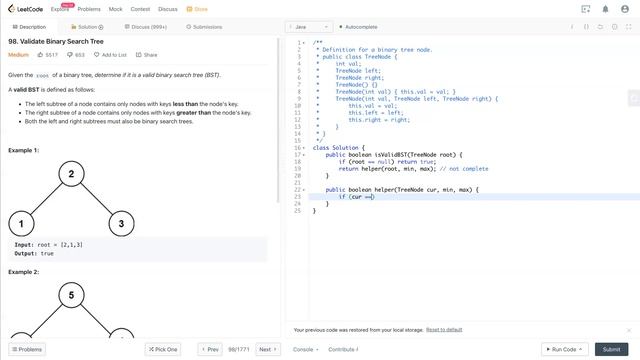The height and width of the screenshot is (360, 640).
Task: Click Run Code
Action: click(x=564, y=349)
